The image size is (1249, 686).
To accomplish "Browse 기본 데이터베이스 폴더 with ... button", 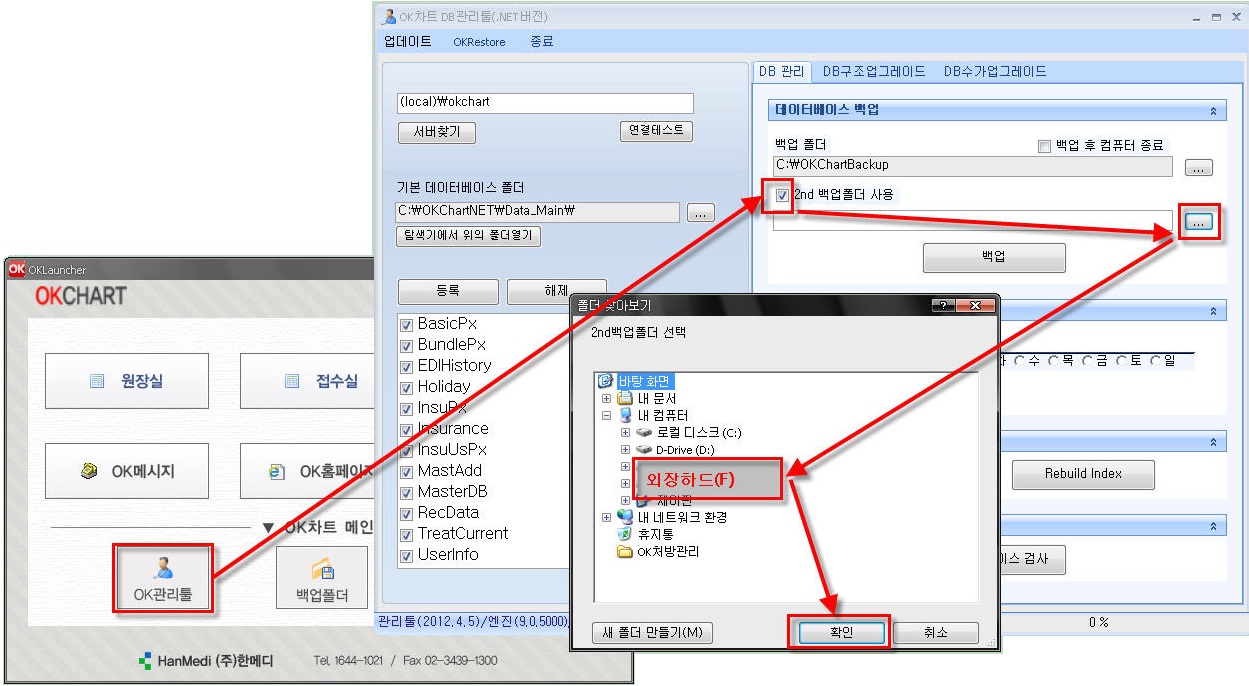I will (700, 212).
